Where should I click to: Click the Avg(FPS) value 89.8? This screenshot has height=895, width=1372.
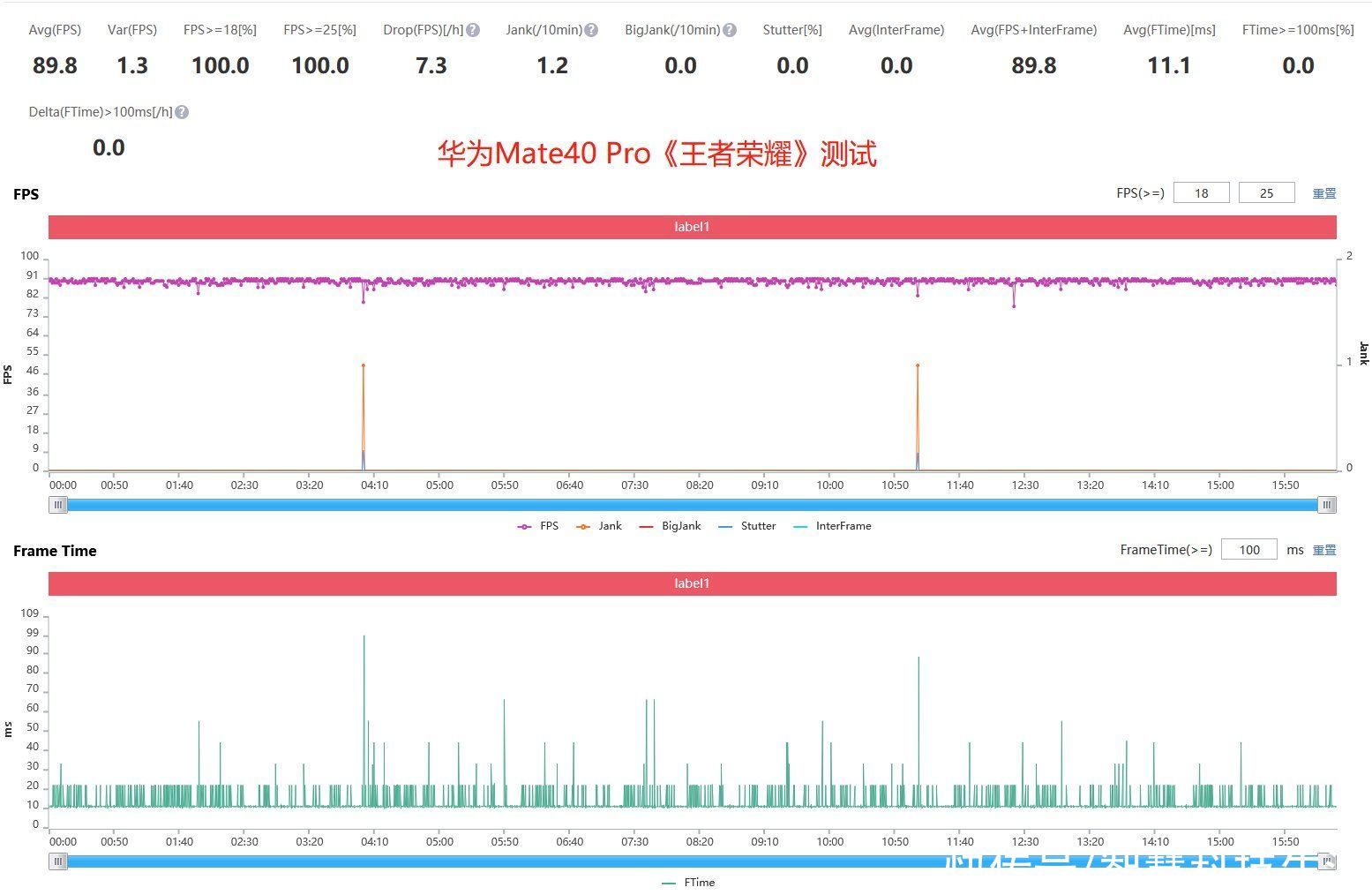click(55, 66)
